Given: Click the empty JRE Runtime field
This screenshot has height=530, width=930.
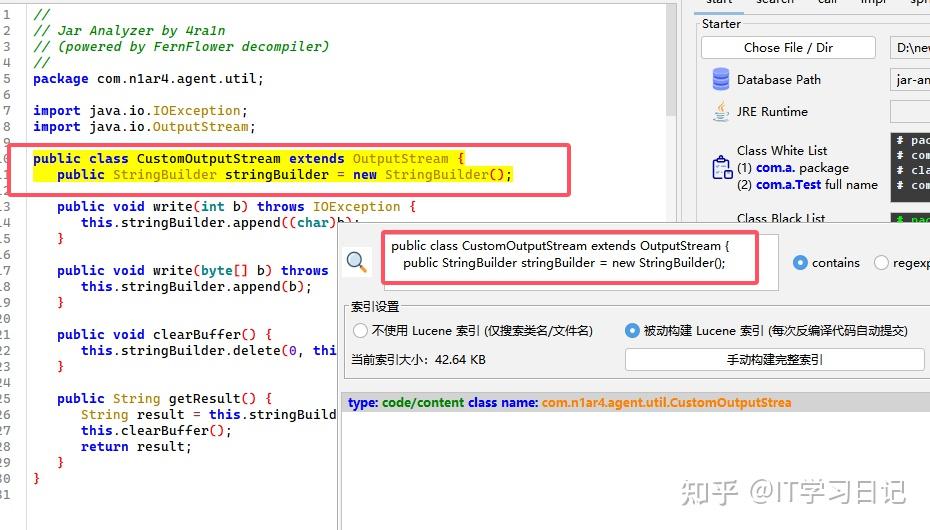Looking at the screenshot, I should point(910,111).
